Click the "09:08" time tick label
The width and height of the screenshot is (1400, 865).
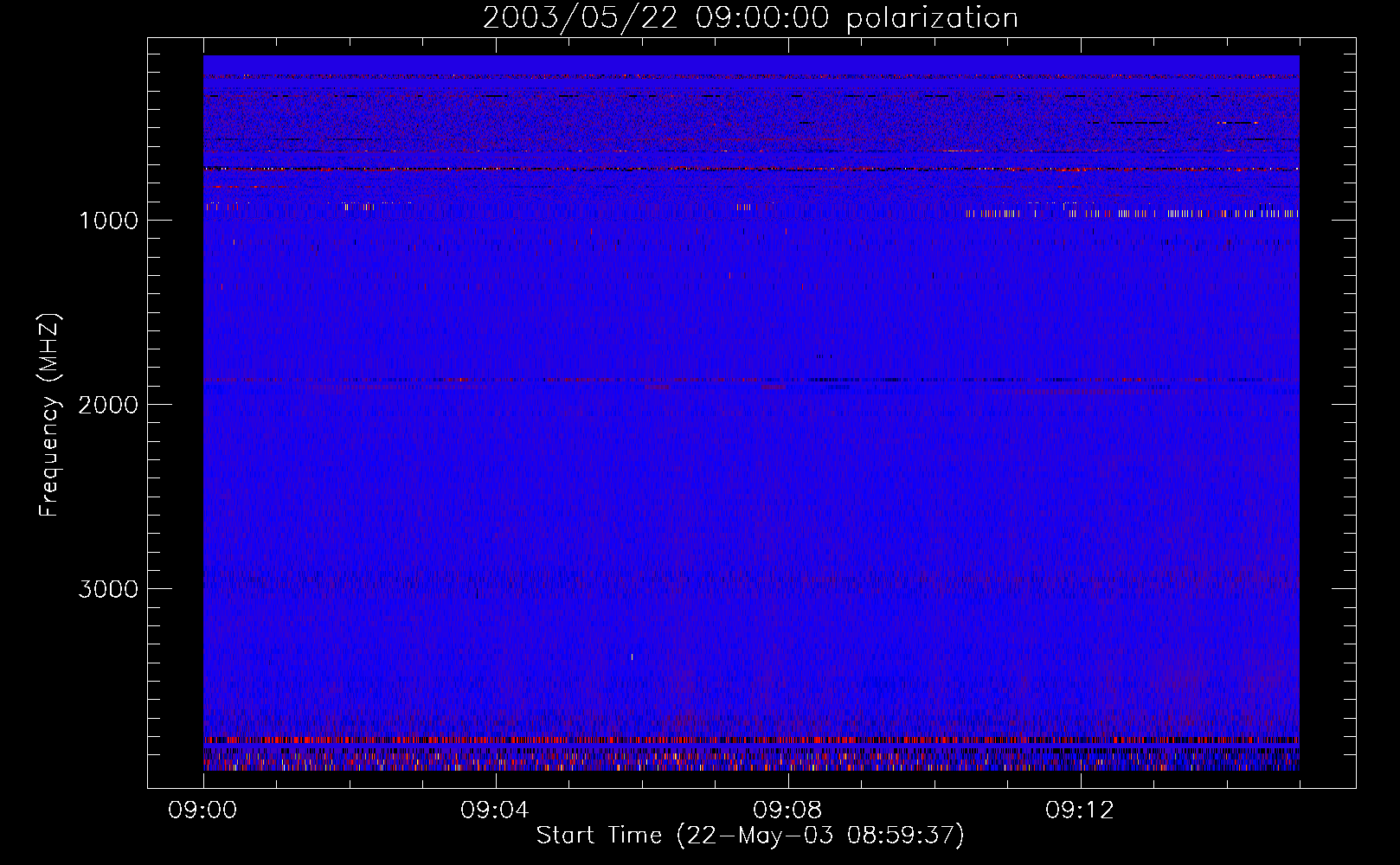(787, 811)
